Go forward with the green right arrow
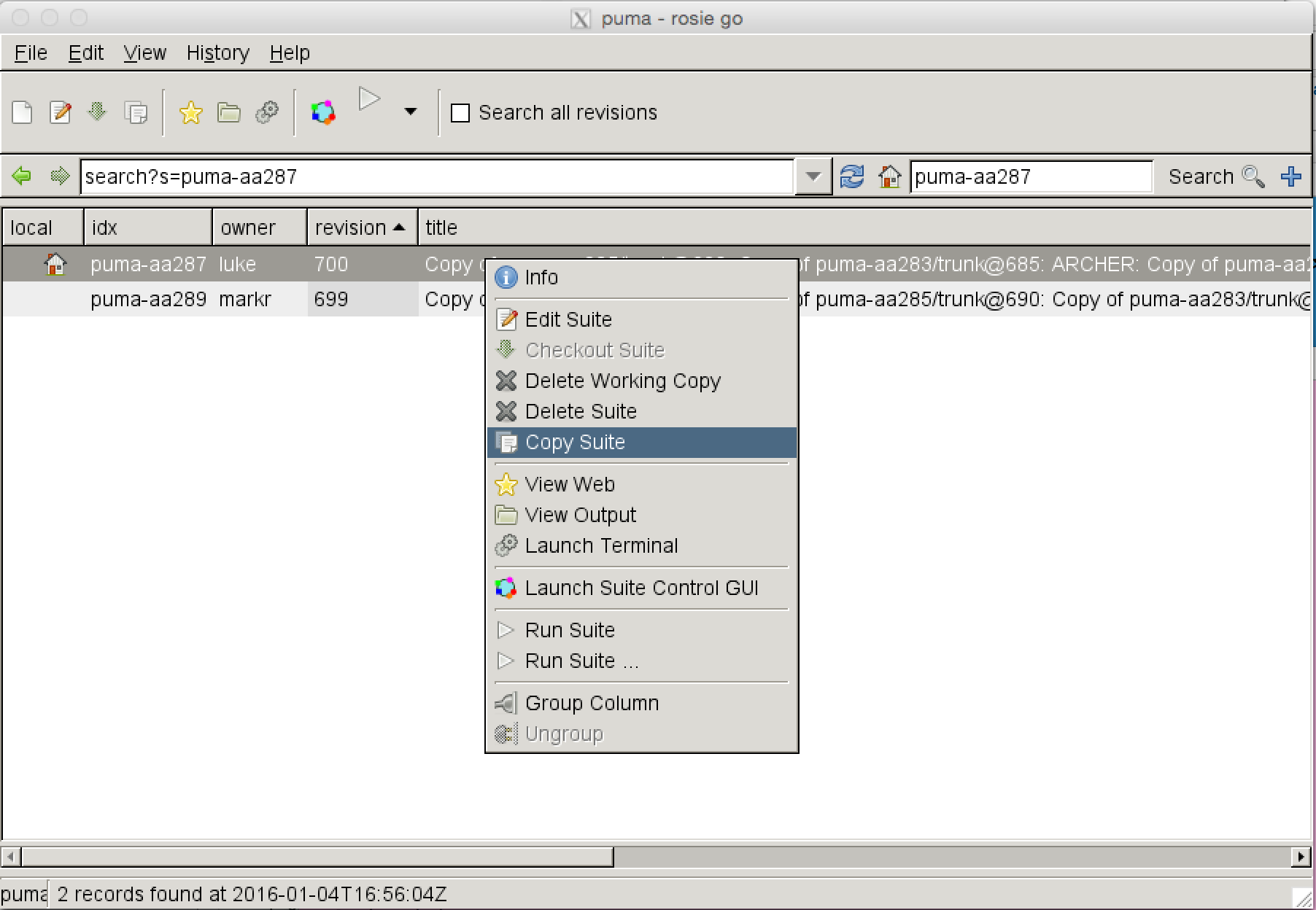The width and height of the screenshot is (1316, 910). pyautogui.click(x=60, y=176)
